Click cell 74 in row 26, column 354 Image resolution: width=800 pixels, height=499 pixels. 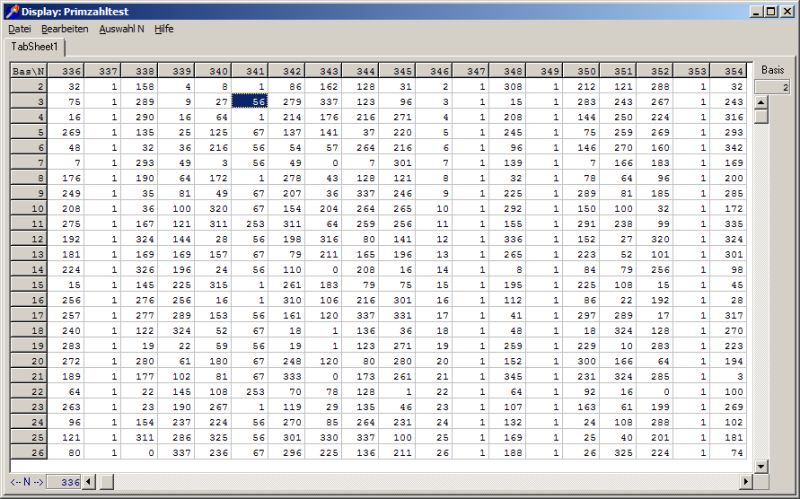(x=728, y=452)
